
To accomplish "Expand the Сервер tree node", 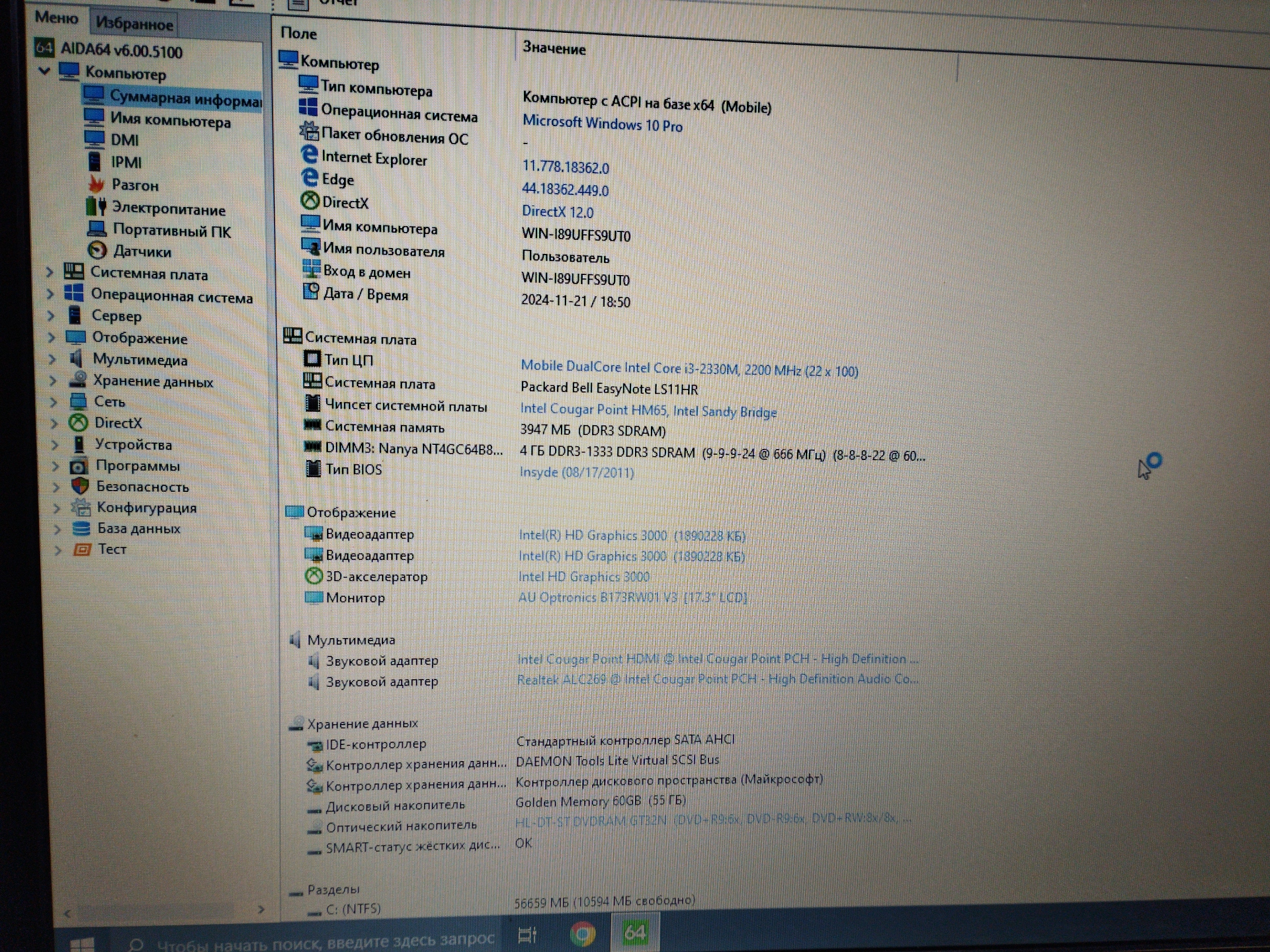I will (x=51, y=315).
